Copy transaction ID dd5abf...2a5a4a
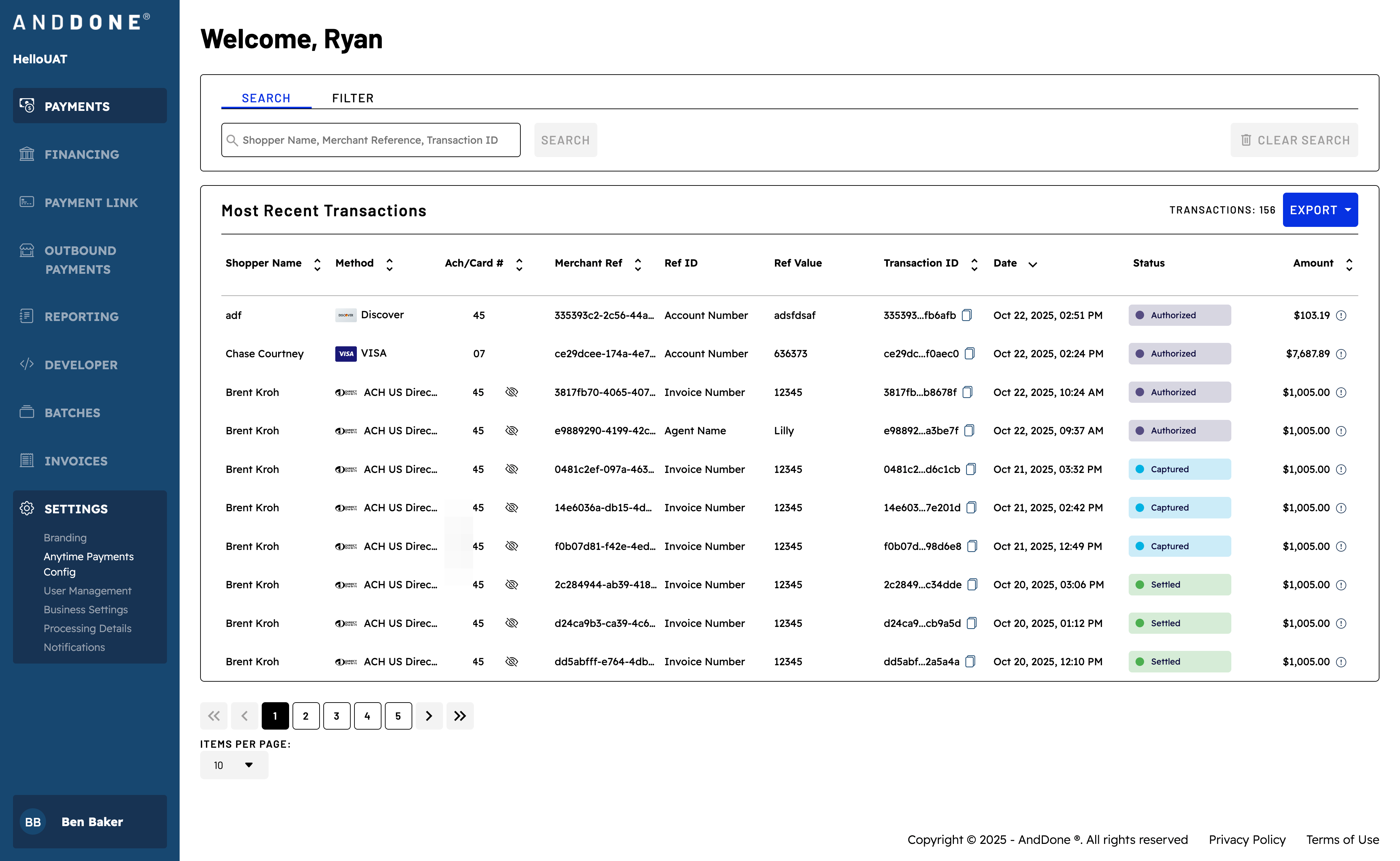1400x861 pixels. 971,662
